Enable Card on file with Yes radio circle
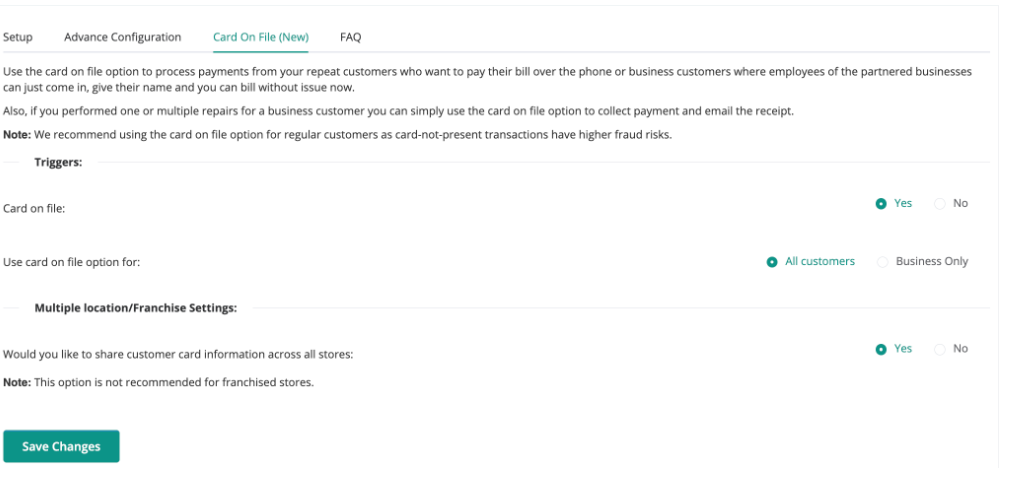Image resolution: width=1010 pixels, height=480 pixels. [881, 204]
